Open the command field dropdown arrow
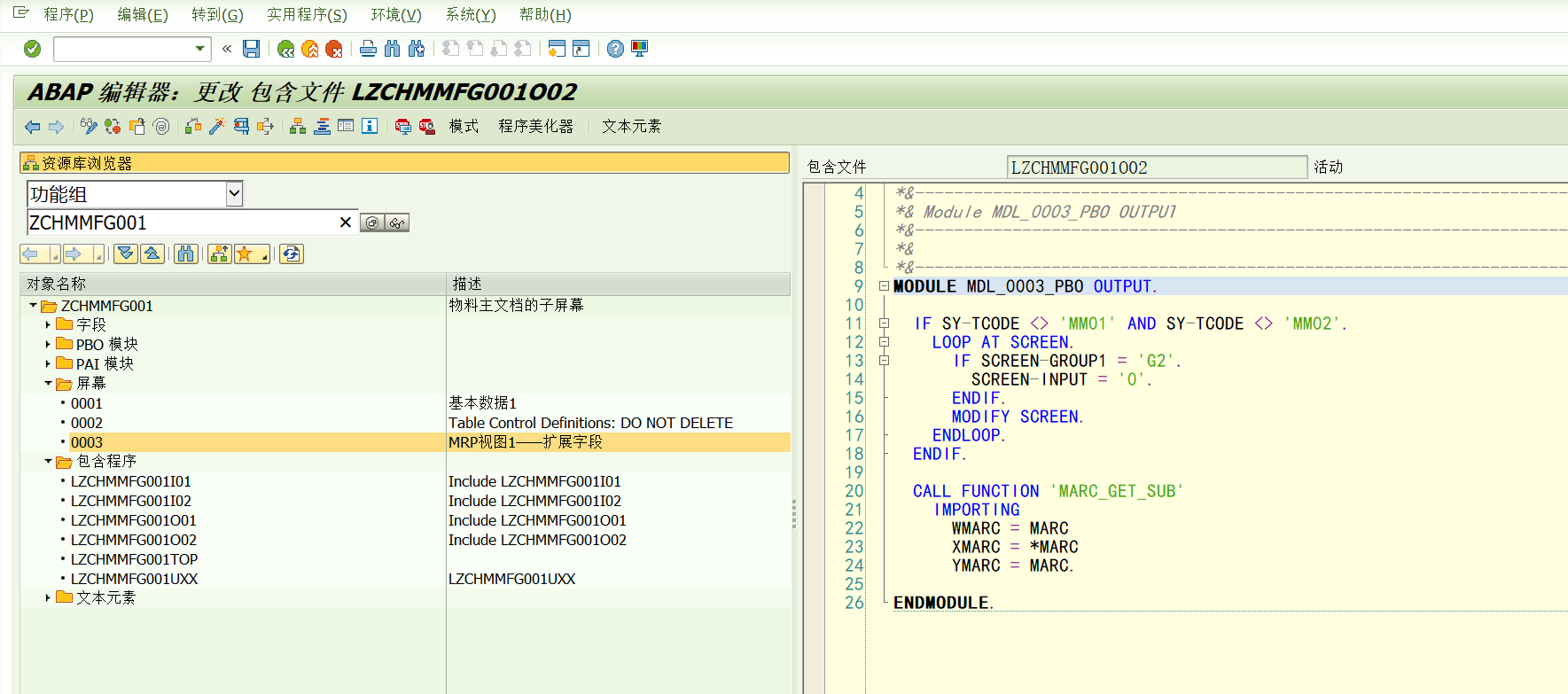The height and width of the screenshot is (694, 1568). coord(200,49)
